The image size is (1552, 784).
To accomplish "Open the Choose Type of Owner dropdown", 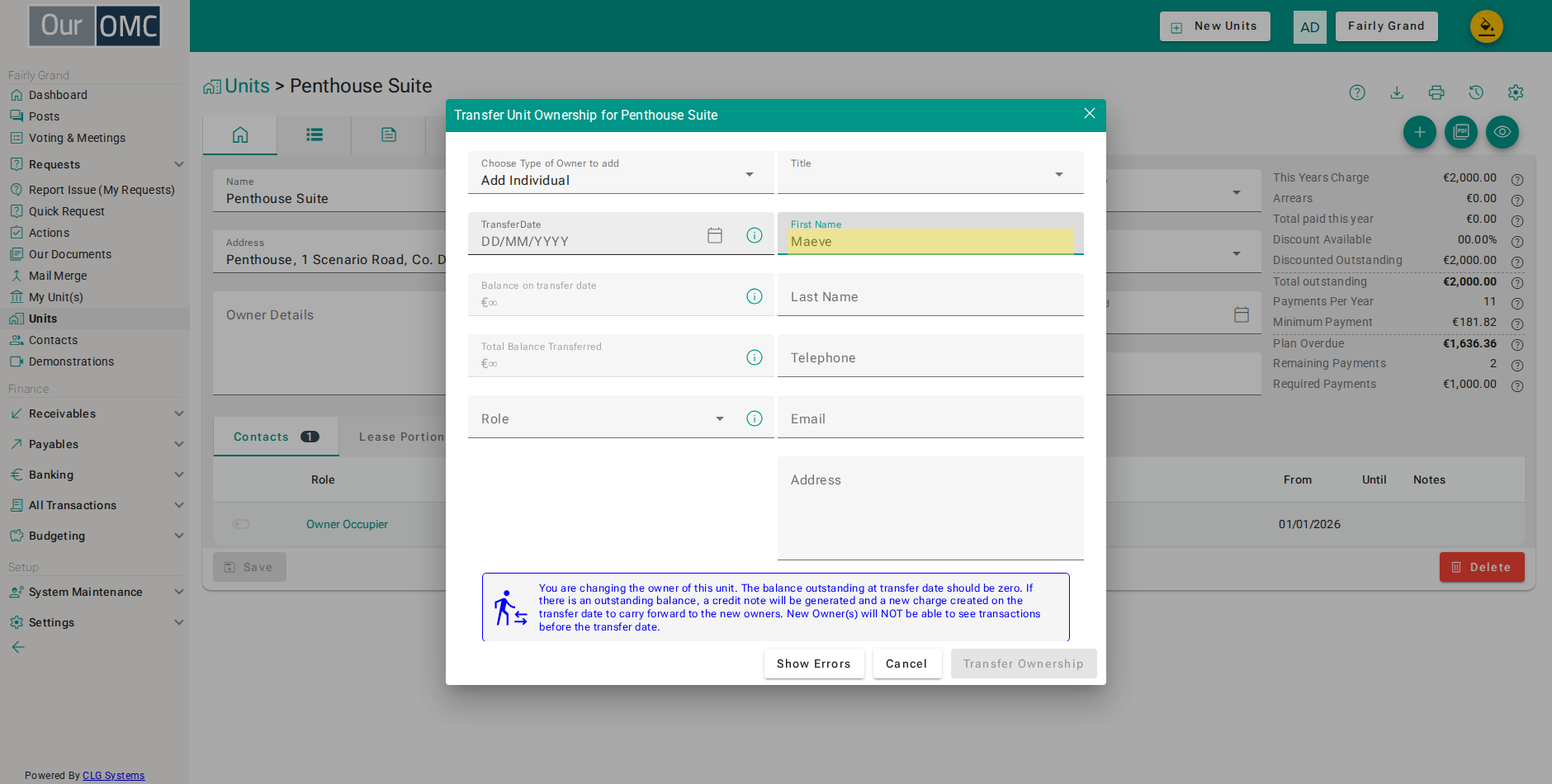I will click(x=621, y=172).
